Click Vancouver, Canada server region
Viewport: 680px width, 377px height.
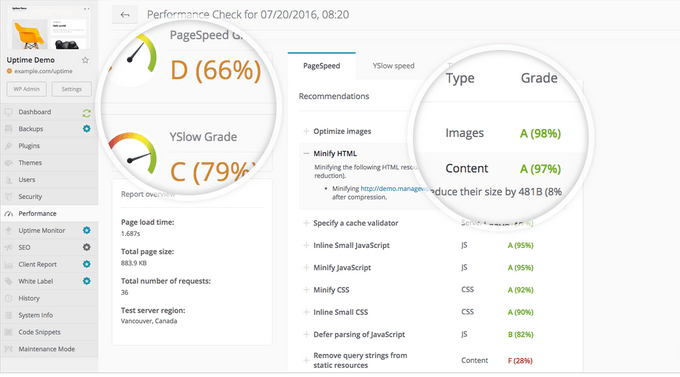point(149,321)
